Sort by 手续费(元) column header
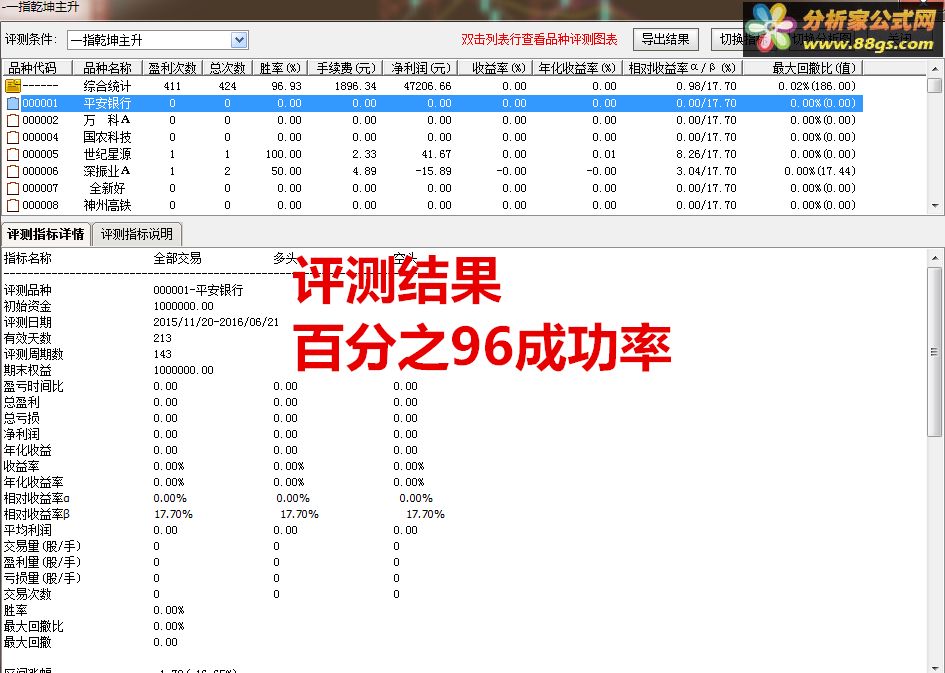945x673 pixels. click(346, 68)
